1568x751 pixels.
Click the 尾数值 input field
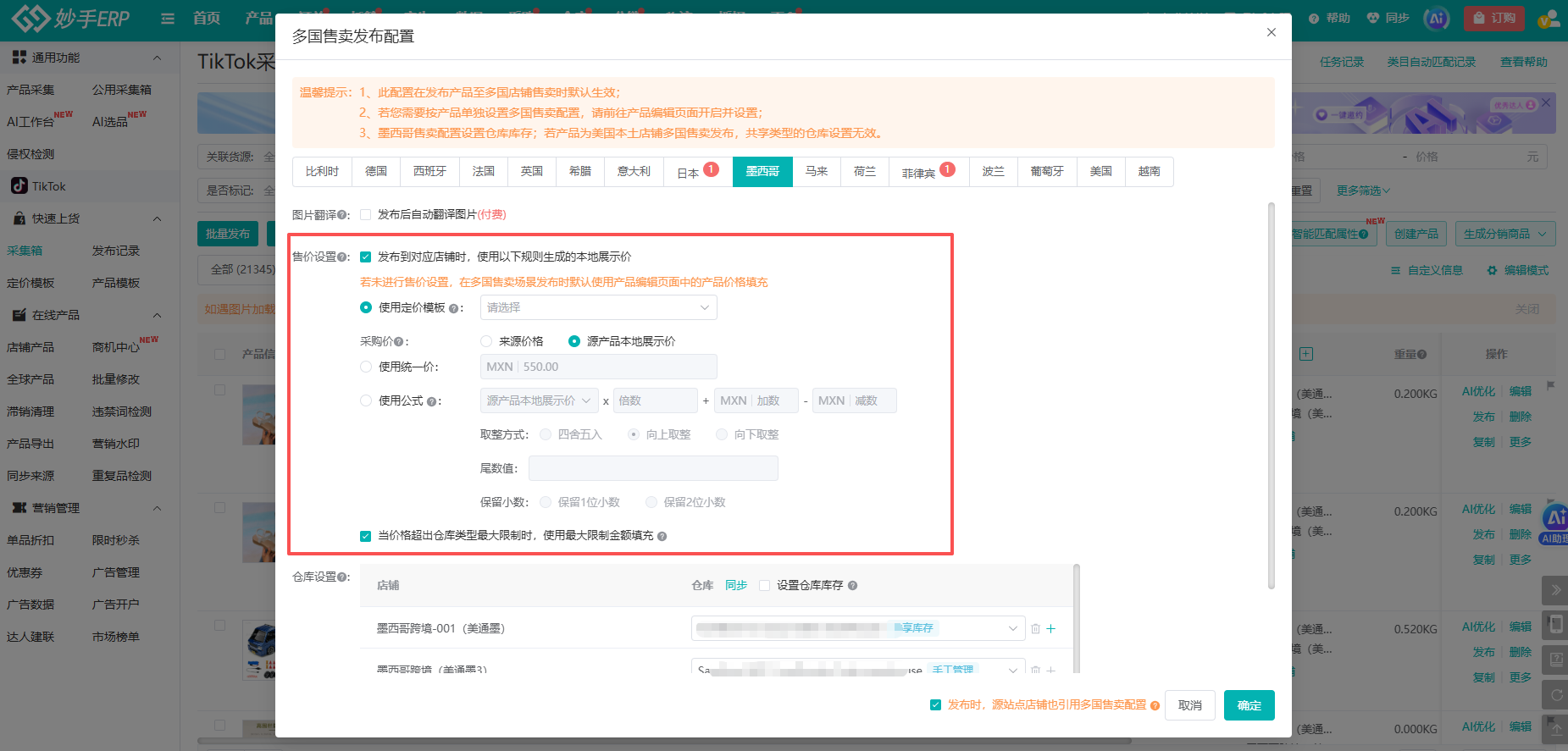(653, 468)
